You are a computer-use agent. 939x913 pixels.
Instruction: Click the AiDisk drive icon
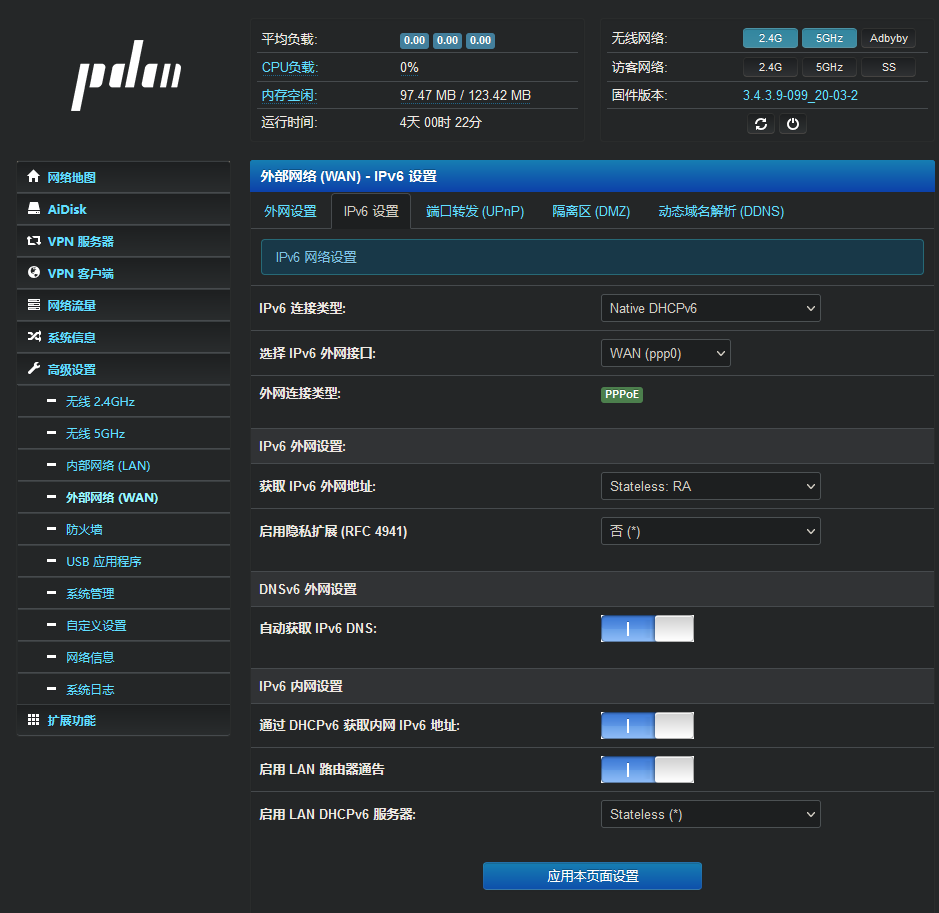pyautogui.click(x=34, y=208)
